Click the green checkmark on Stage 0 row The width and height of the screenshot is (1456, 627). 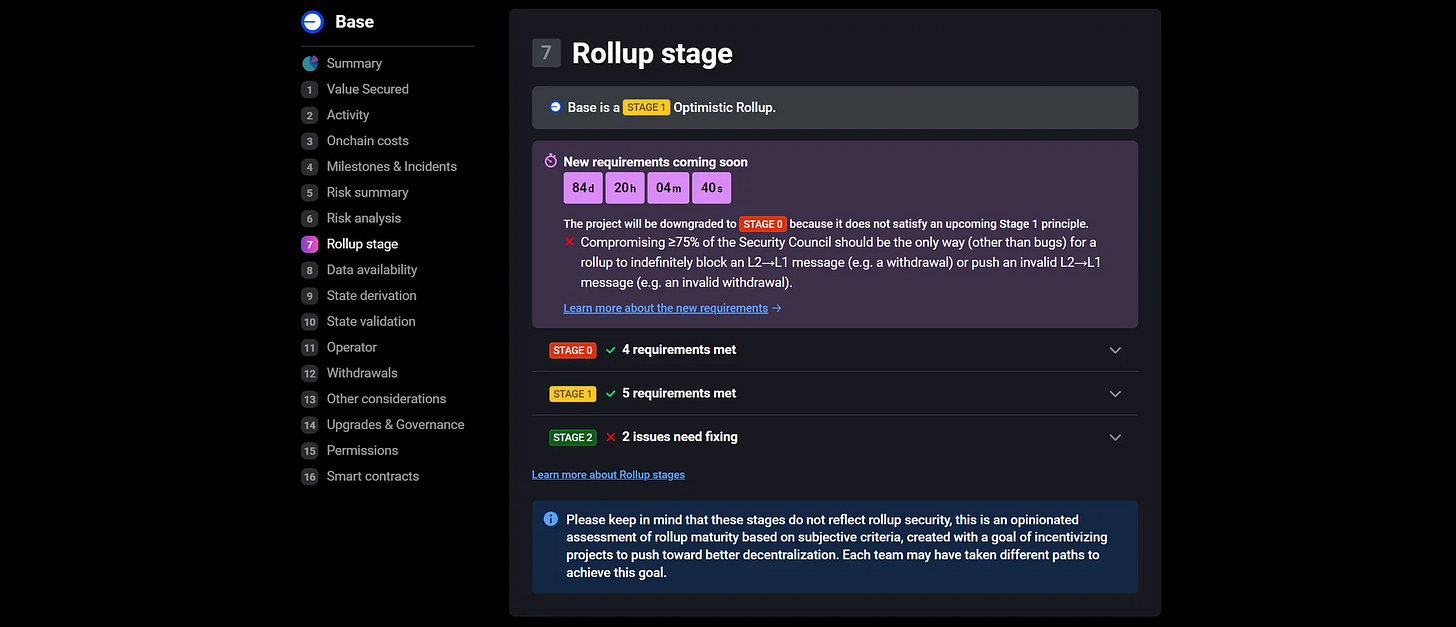click(x=610, y=350)
